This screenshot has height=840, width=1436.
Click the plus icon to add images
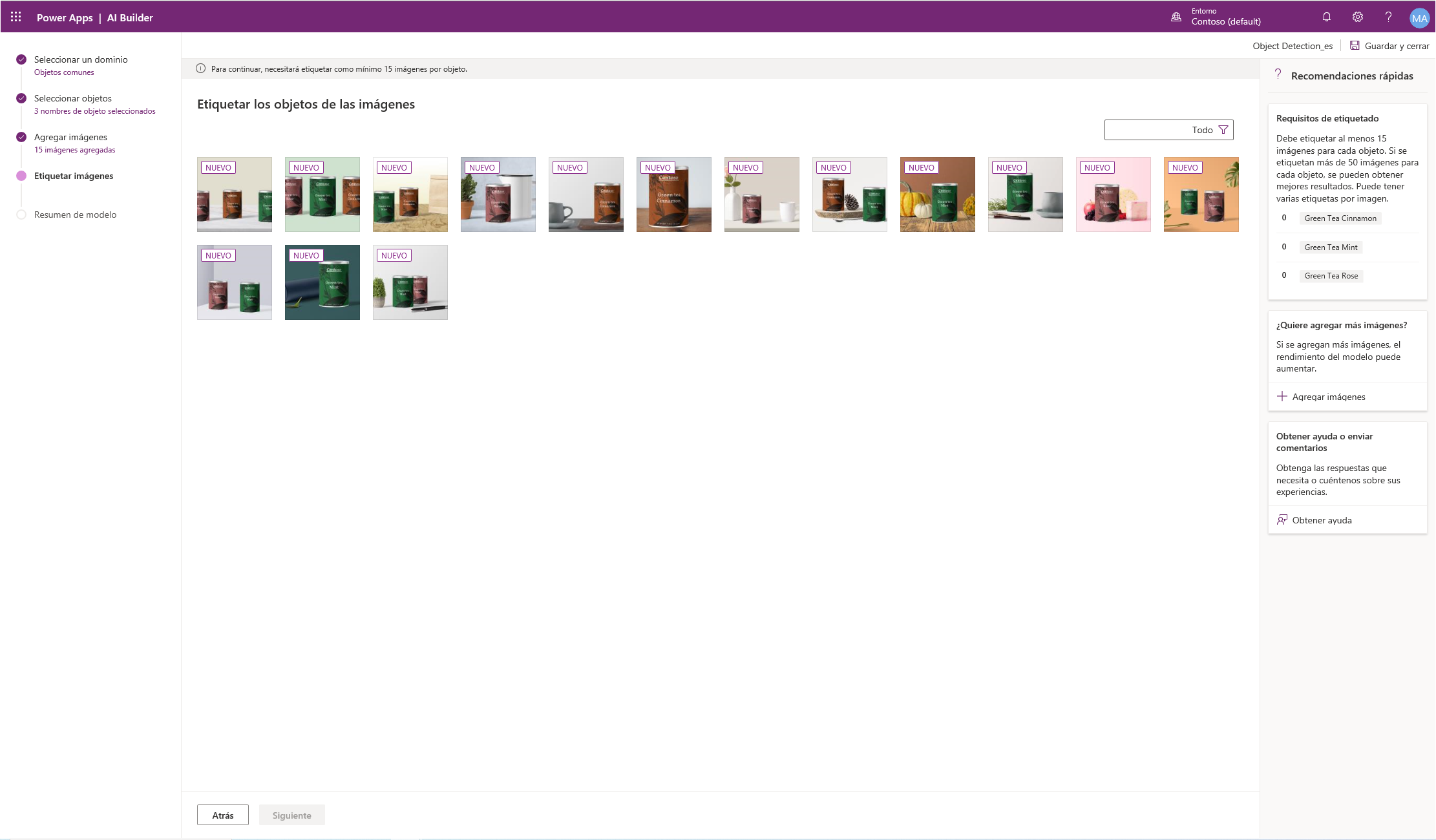(x=1282, y=396)
